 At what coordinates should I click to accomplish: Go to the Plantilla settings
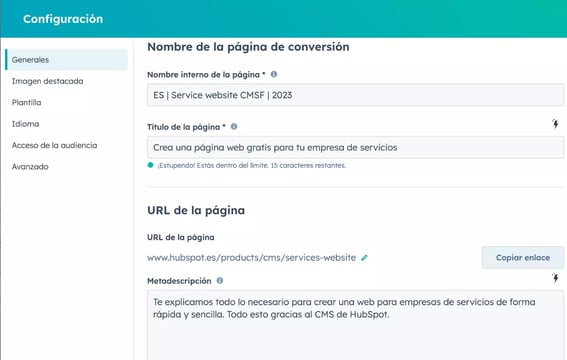pos(26,102)
